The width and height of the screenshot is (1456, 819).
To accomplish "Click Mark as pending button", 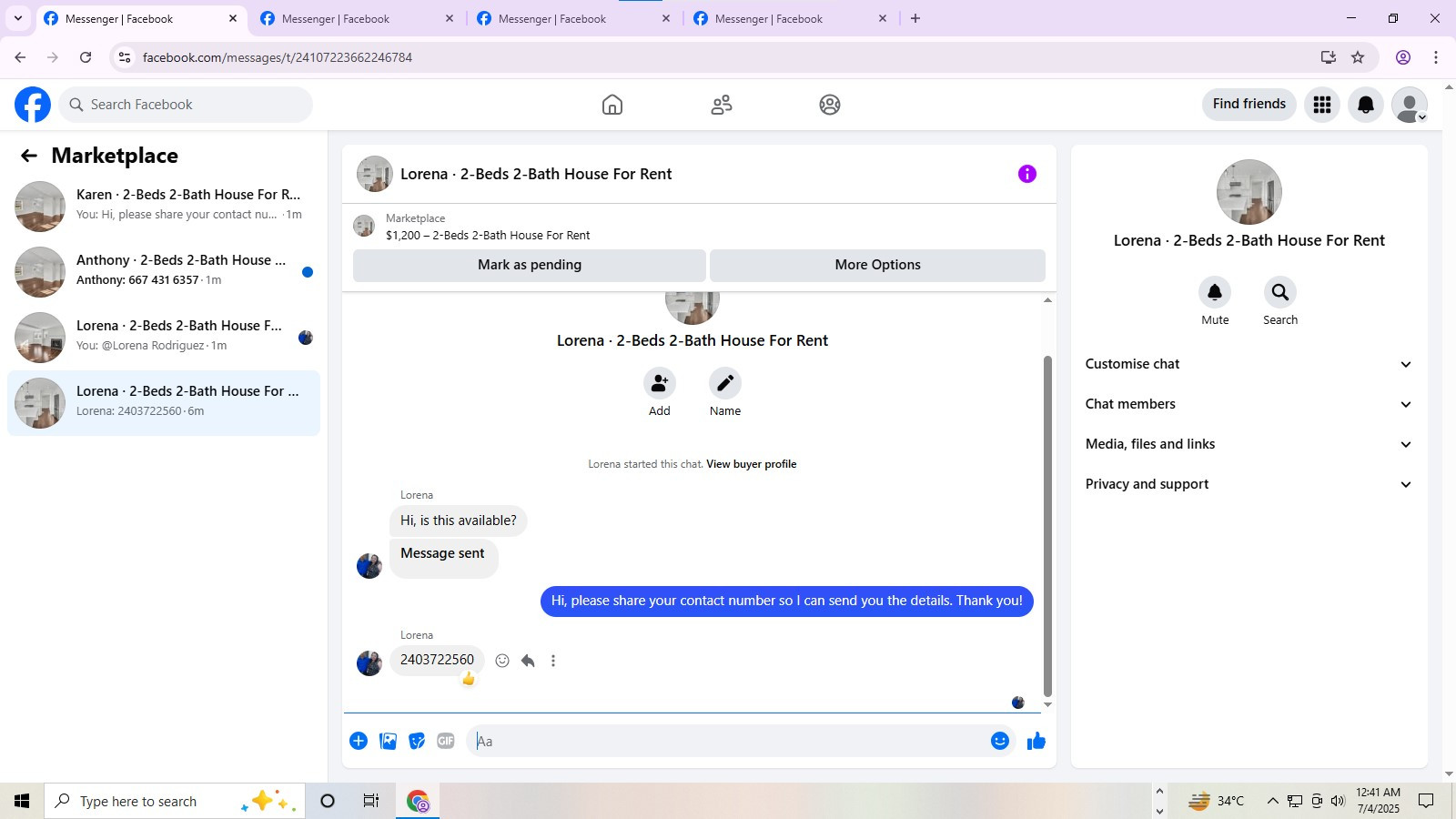I will [x=530, y=265].
